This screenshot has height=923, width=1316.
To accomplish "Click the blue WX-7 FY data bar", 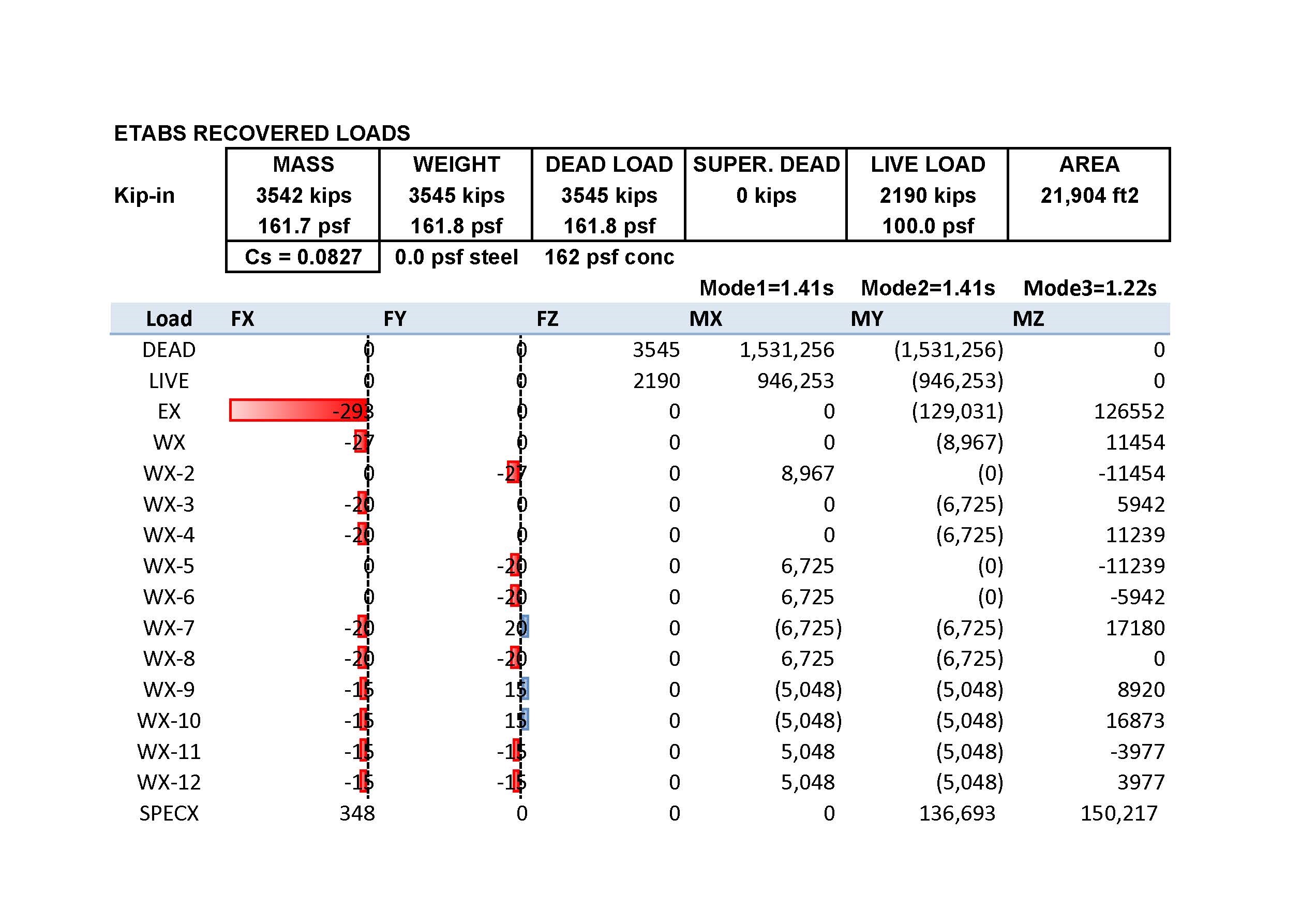I will pyautogui.click(x=525, y=627).
